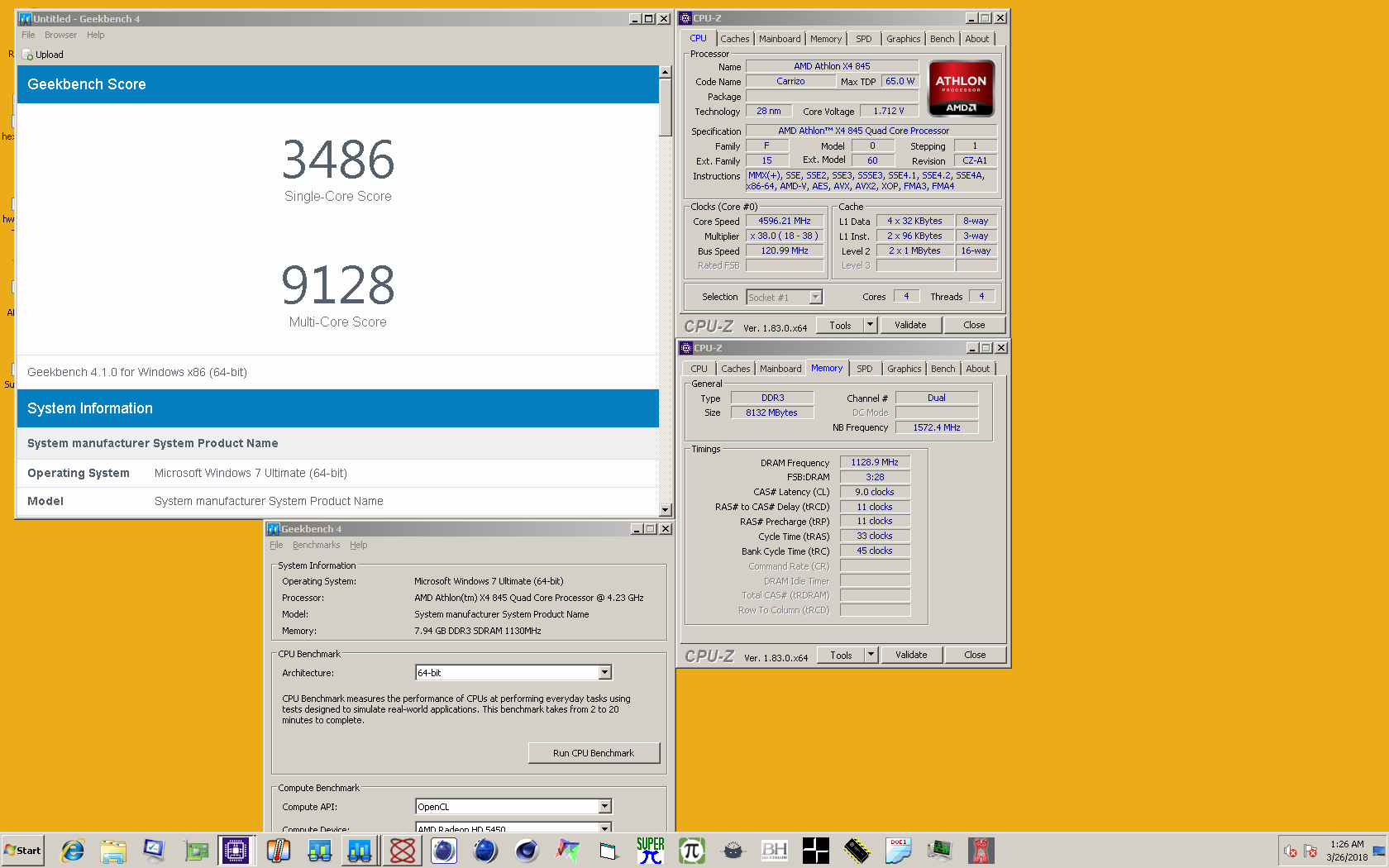Click the scroll-up arrow in Geekbench results
The image size is (1389, 868).
665,72
